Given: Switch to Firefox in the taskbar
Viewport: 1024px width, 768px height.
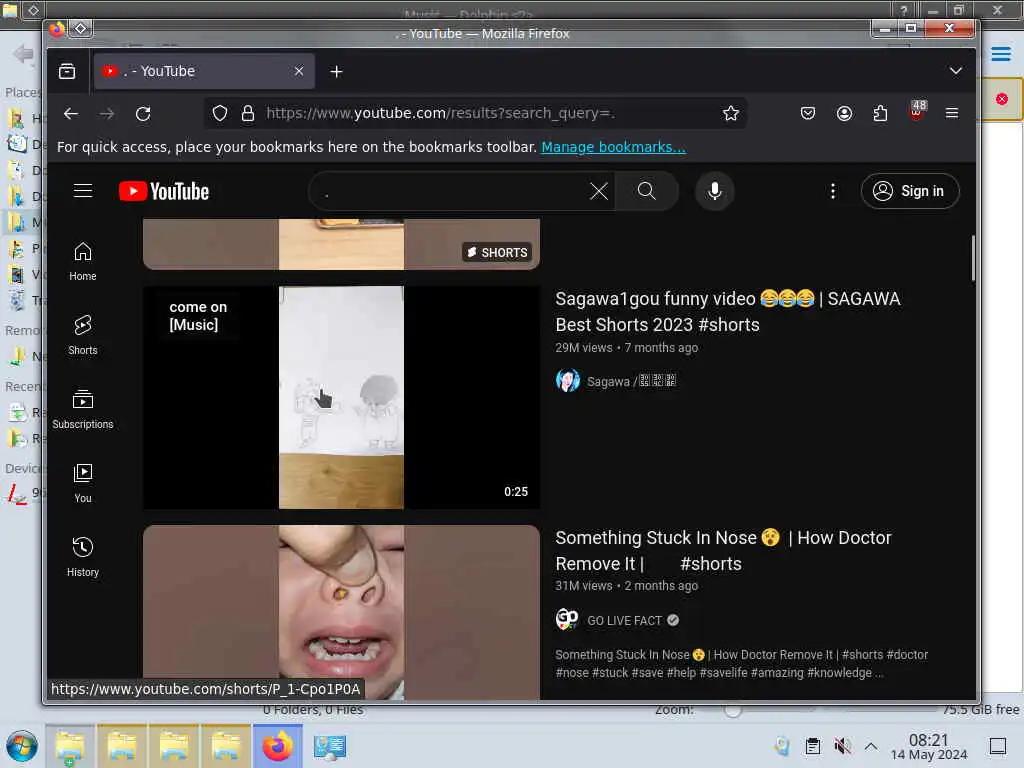Looking at the screenshot, I should (x=278, y=746).
